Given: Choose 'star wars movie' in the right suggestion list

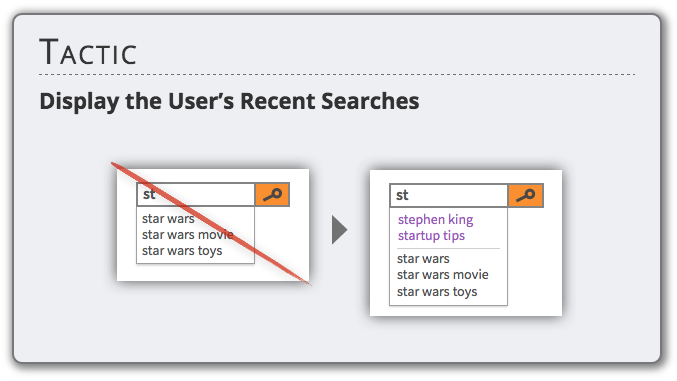Looking at the screenshot, I should (x=443, y=275).
